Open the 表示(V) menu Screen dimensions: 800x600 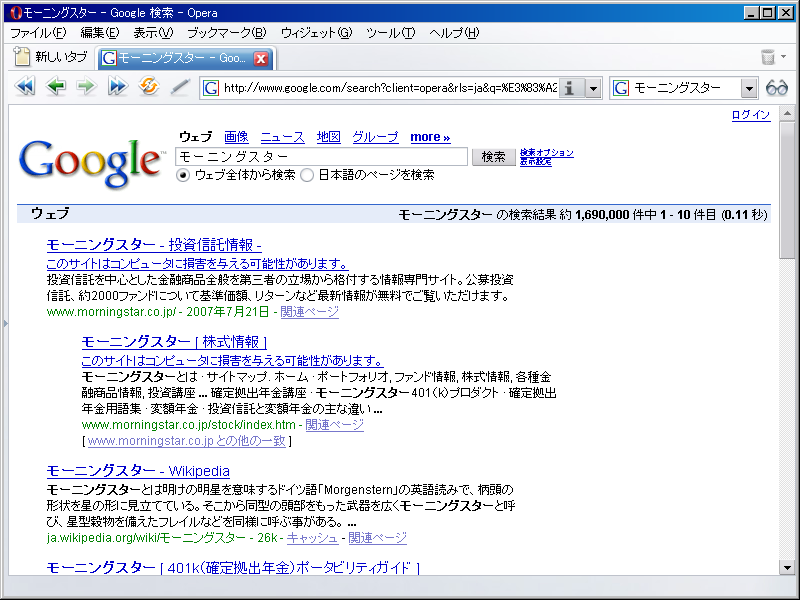click(153, 33)
